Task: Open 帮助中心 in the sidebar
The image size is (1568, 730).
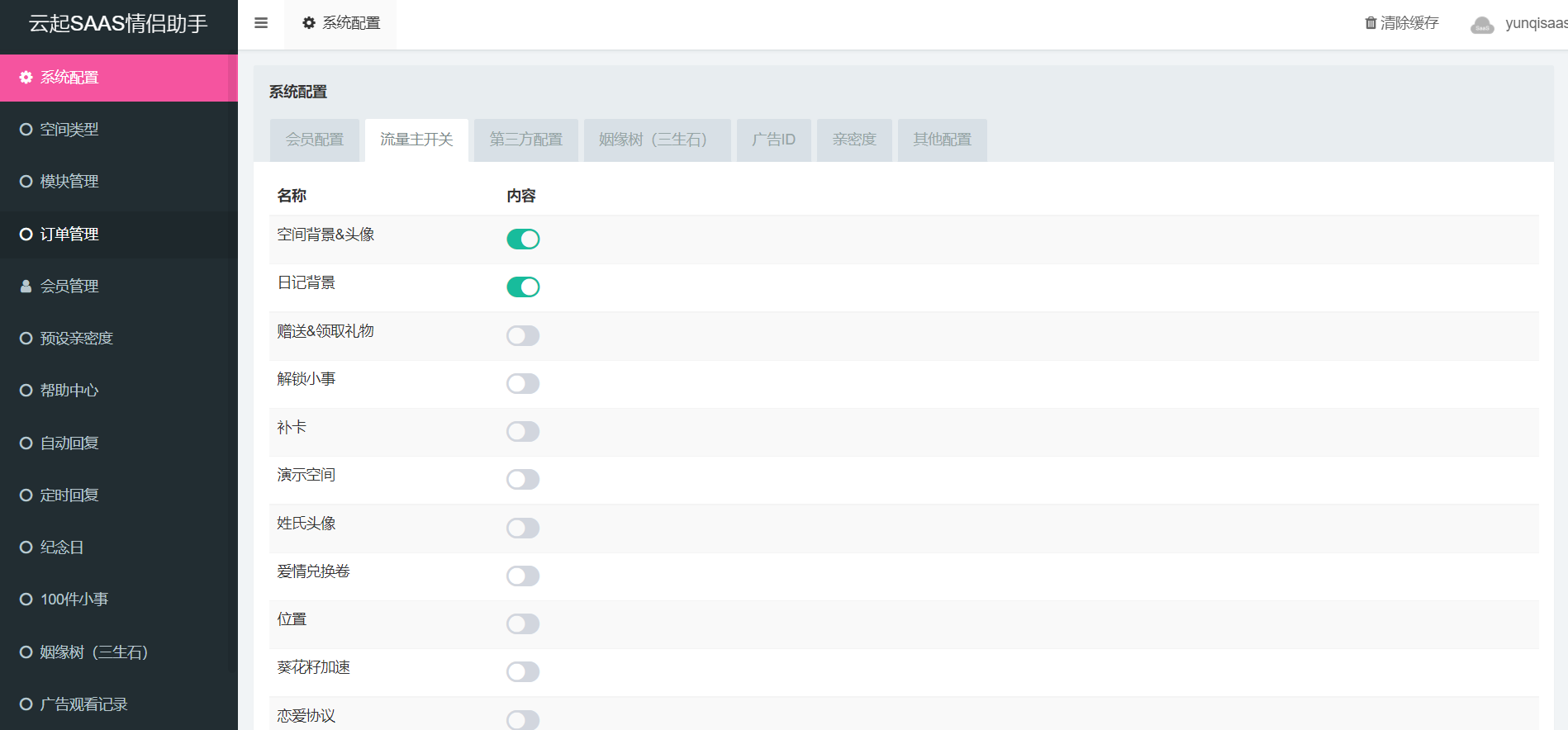Action: [119, 390]
